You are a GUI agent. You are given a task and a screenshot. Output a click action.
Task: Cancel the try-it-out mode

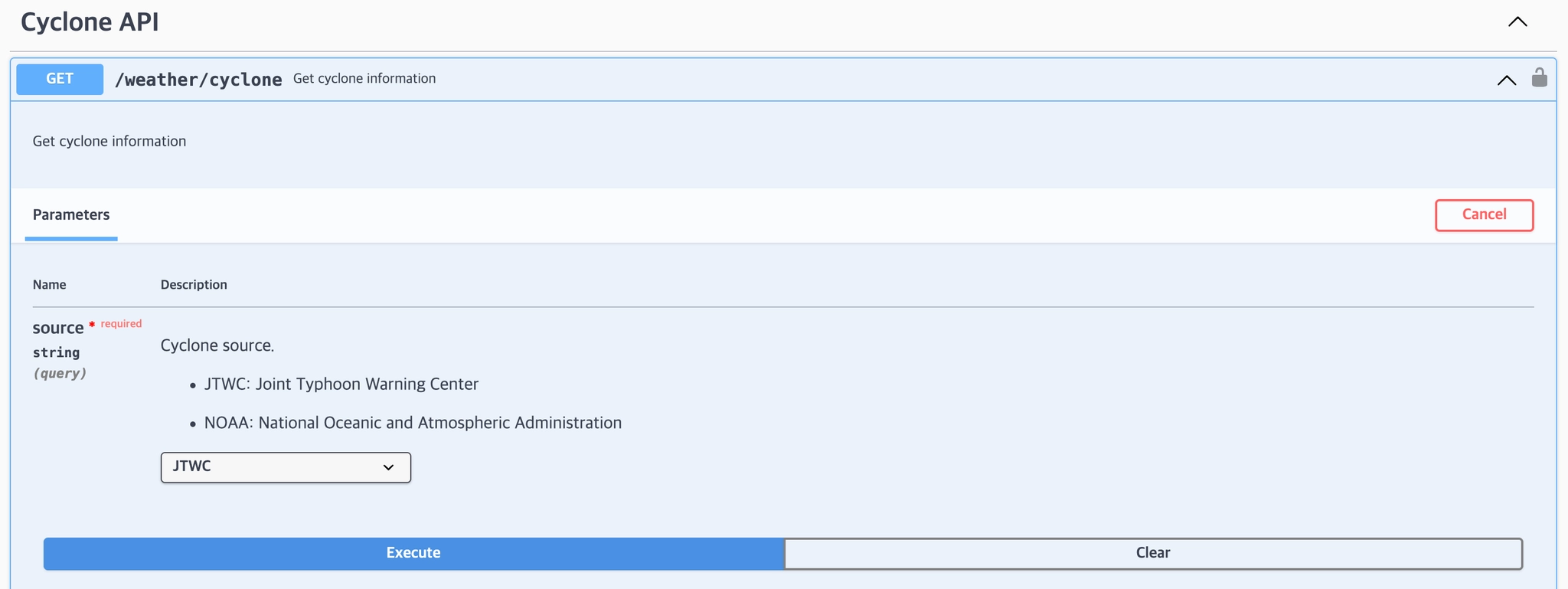click(x=1484, y=215)
